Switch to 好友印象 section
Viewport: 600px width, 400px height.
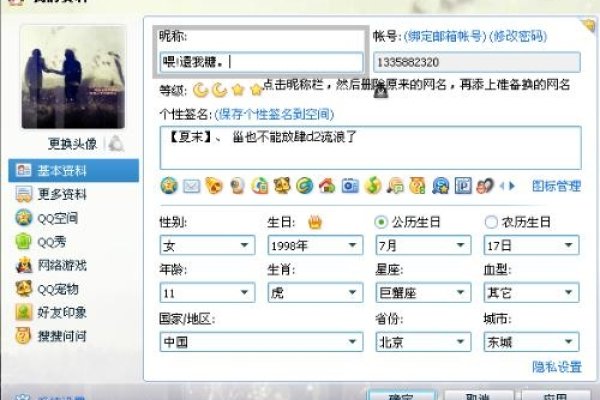pyautogui.click(x=73, y=312)
